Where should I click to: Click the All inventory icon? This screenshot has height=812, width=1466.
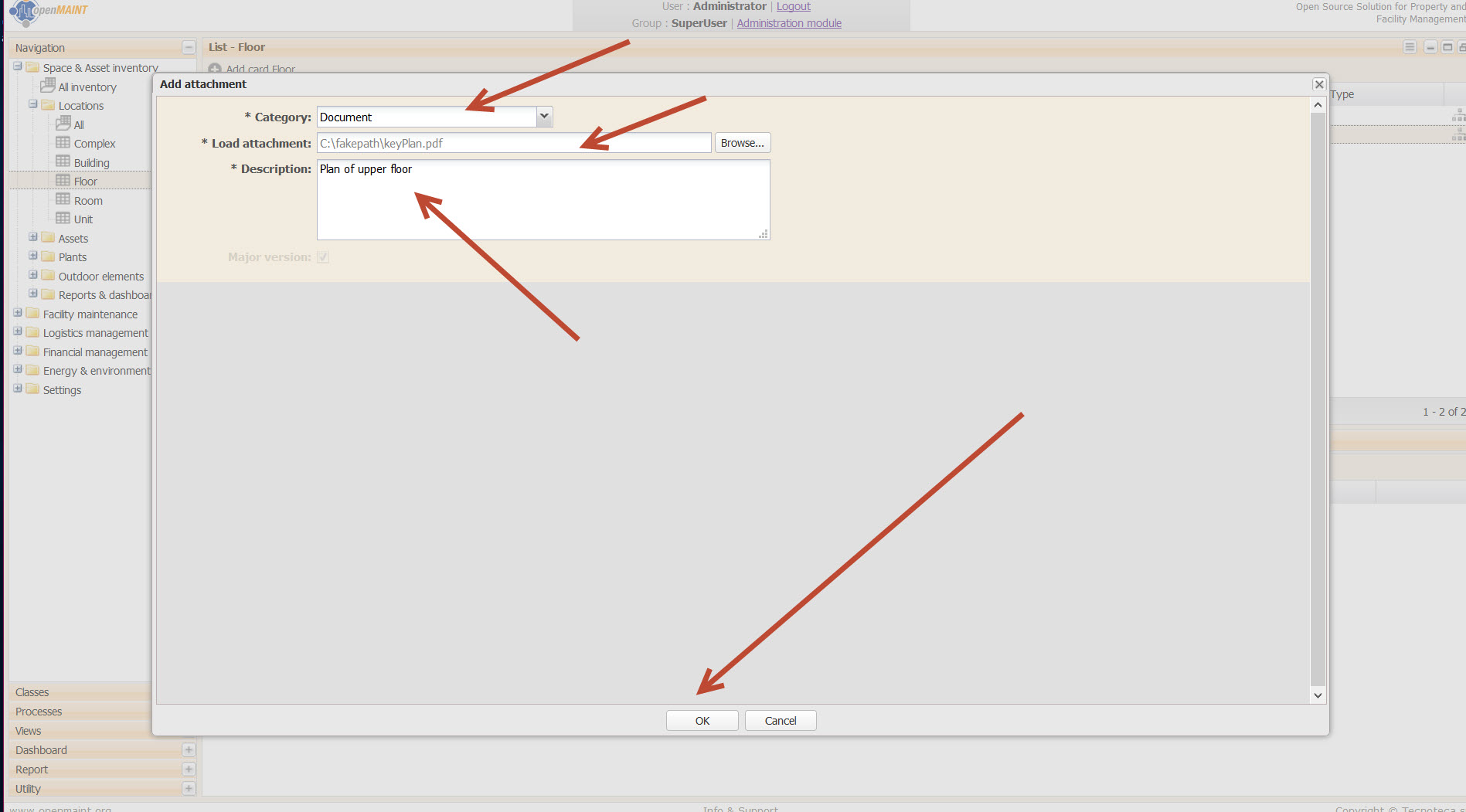[x=48, y=86]
